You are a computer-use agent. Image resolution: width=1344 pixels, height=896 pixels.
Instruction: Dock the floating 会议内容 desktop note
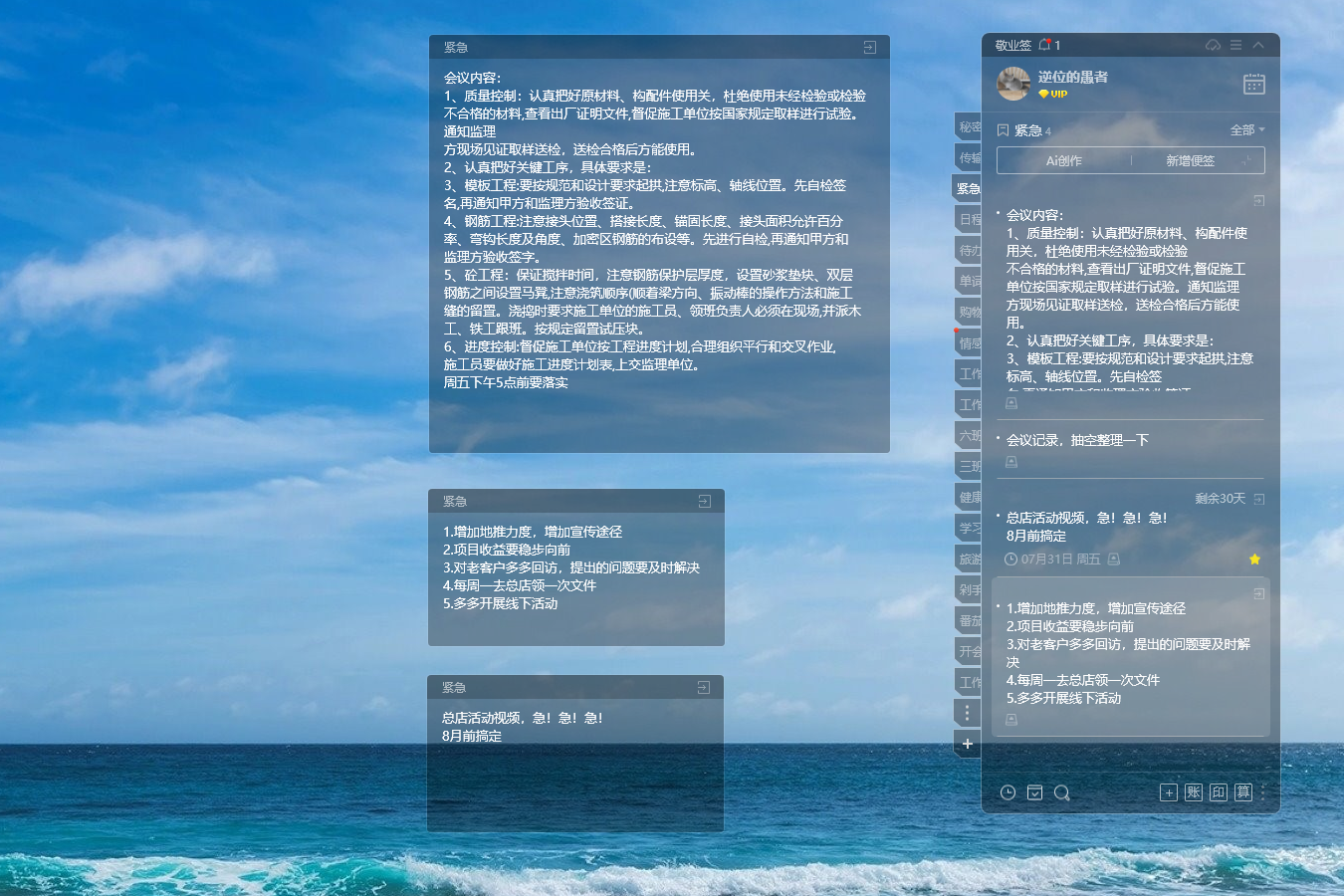[869, 48]
